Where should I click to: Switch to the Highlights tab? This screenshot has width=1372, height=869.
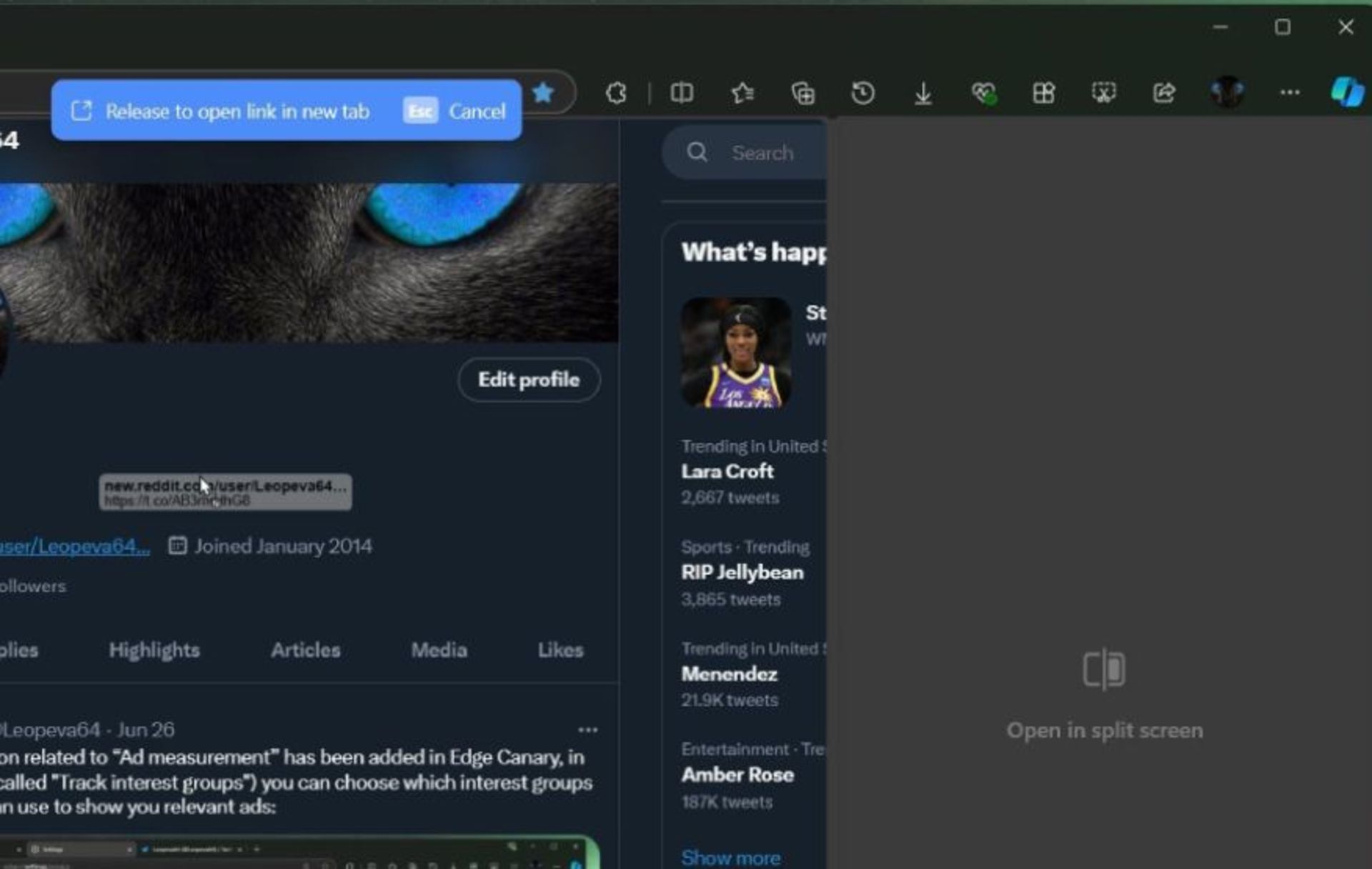click(x=154, y=650)
